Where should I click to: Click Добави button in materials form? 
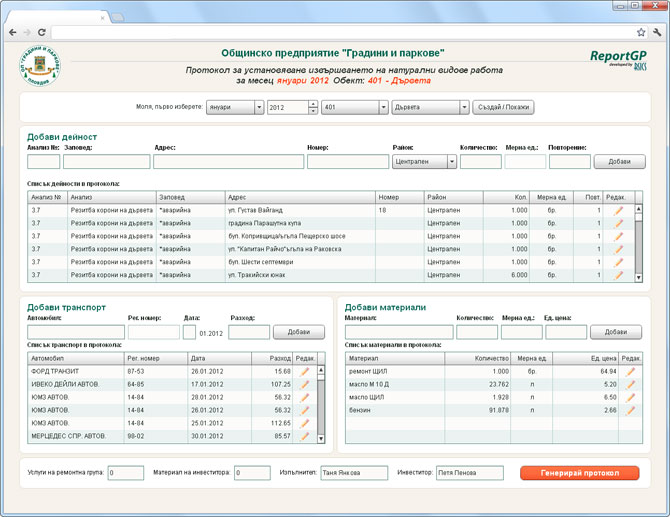coord(616,332)
